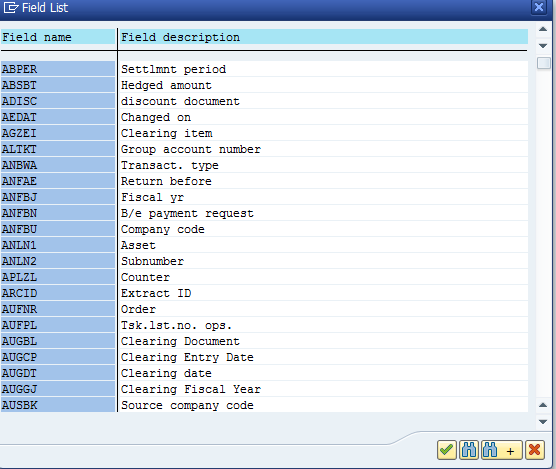Click description 'Asset'

pyautogui.click(x=138, y=245)
